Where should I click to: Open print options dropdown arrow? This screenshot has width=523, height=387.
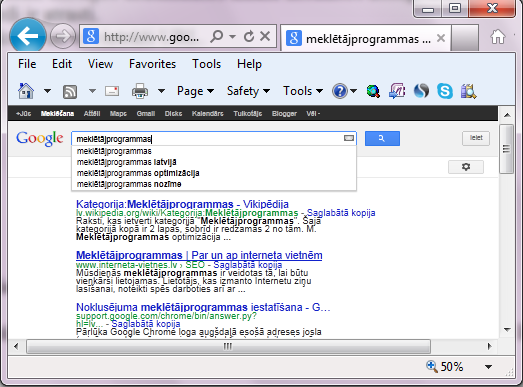click(x=161, y=91)
